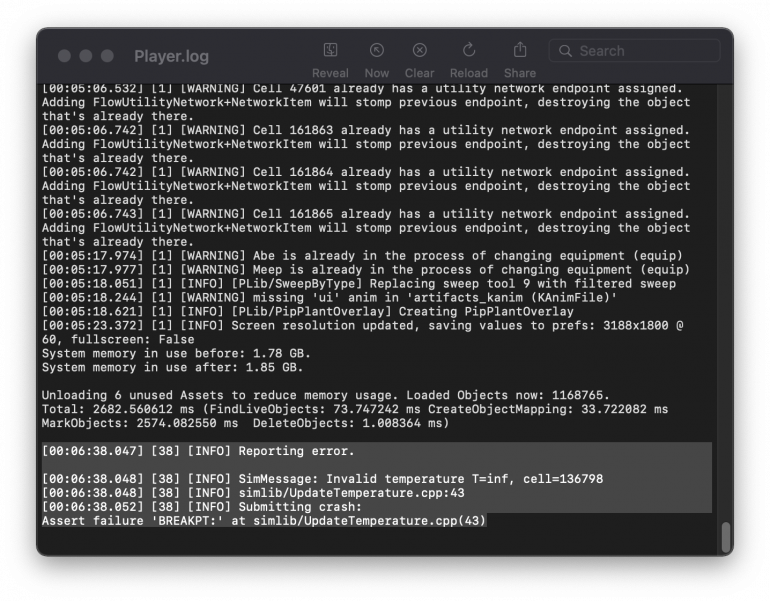
Task: Close the Player.log window
Action: click(x=64, y=56)
